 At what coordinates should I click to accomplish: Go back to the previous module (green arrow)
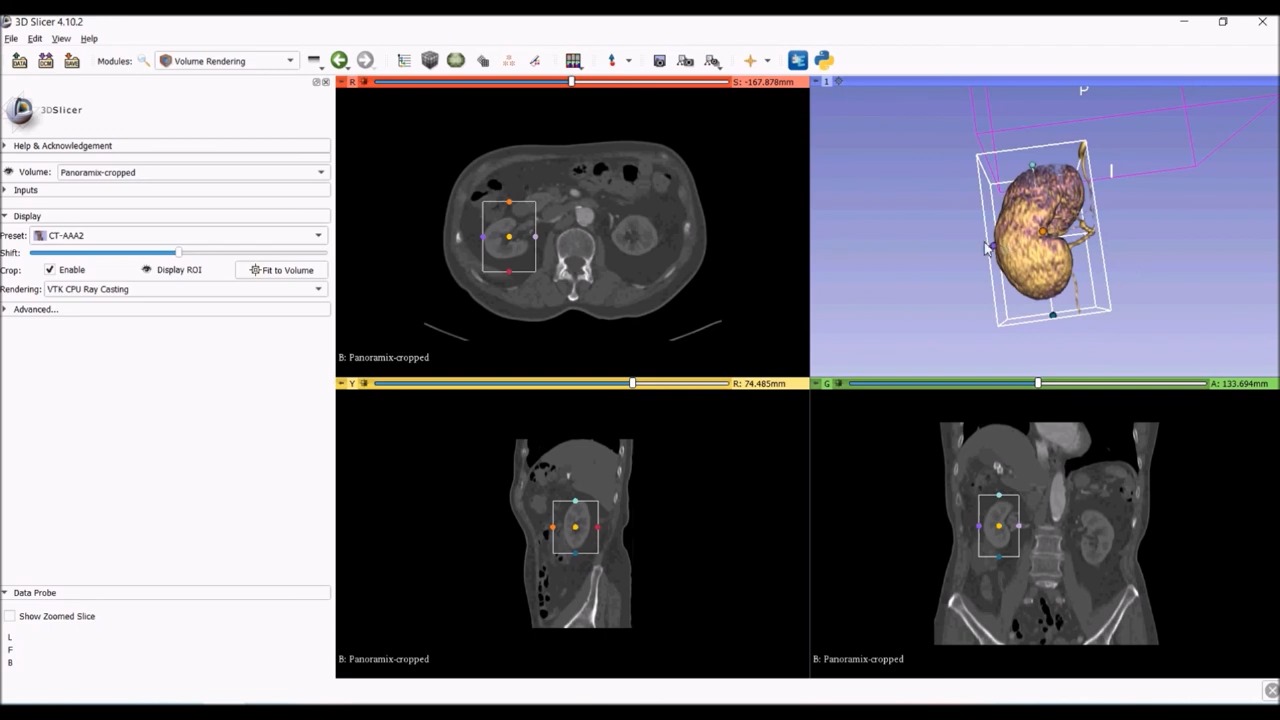point(339,61)
